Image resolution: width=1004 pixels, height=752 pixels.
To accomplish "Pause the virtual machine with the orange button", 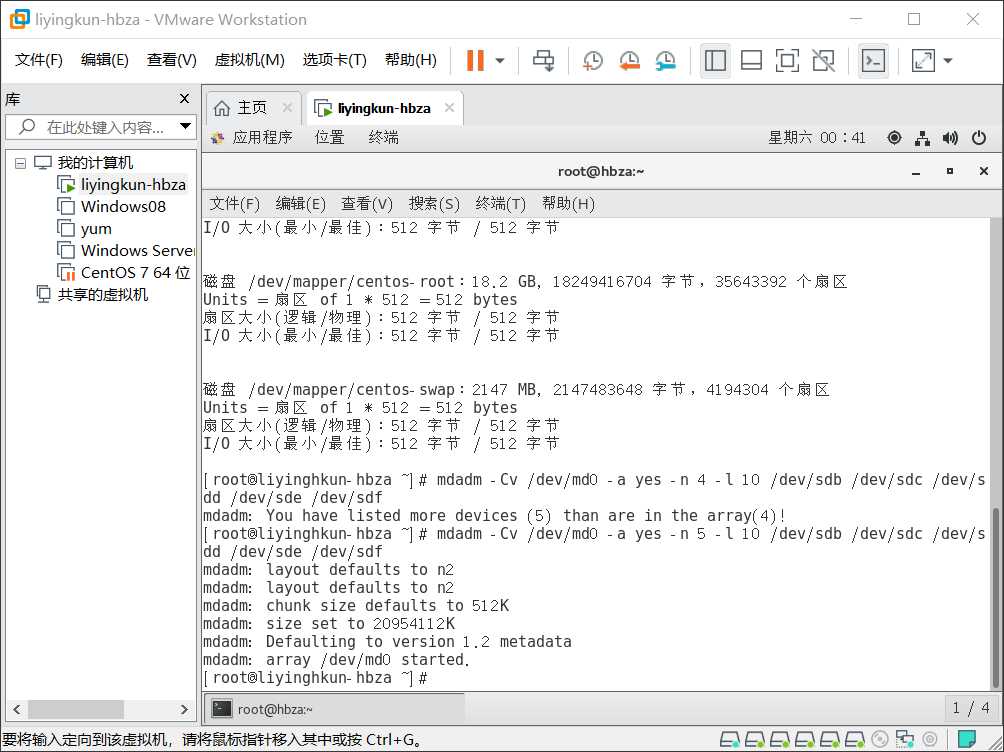I will pos(475,61).
